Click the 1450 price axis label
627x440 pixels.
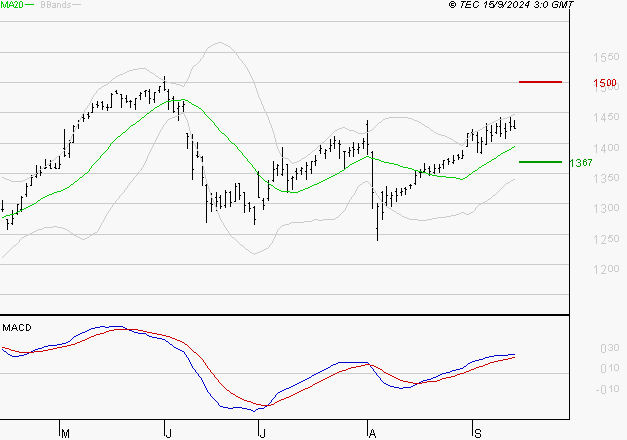pos(606,117)
